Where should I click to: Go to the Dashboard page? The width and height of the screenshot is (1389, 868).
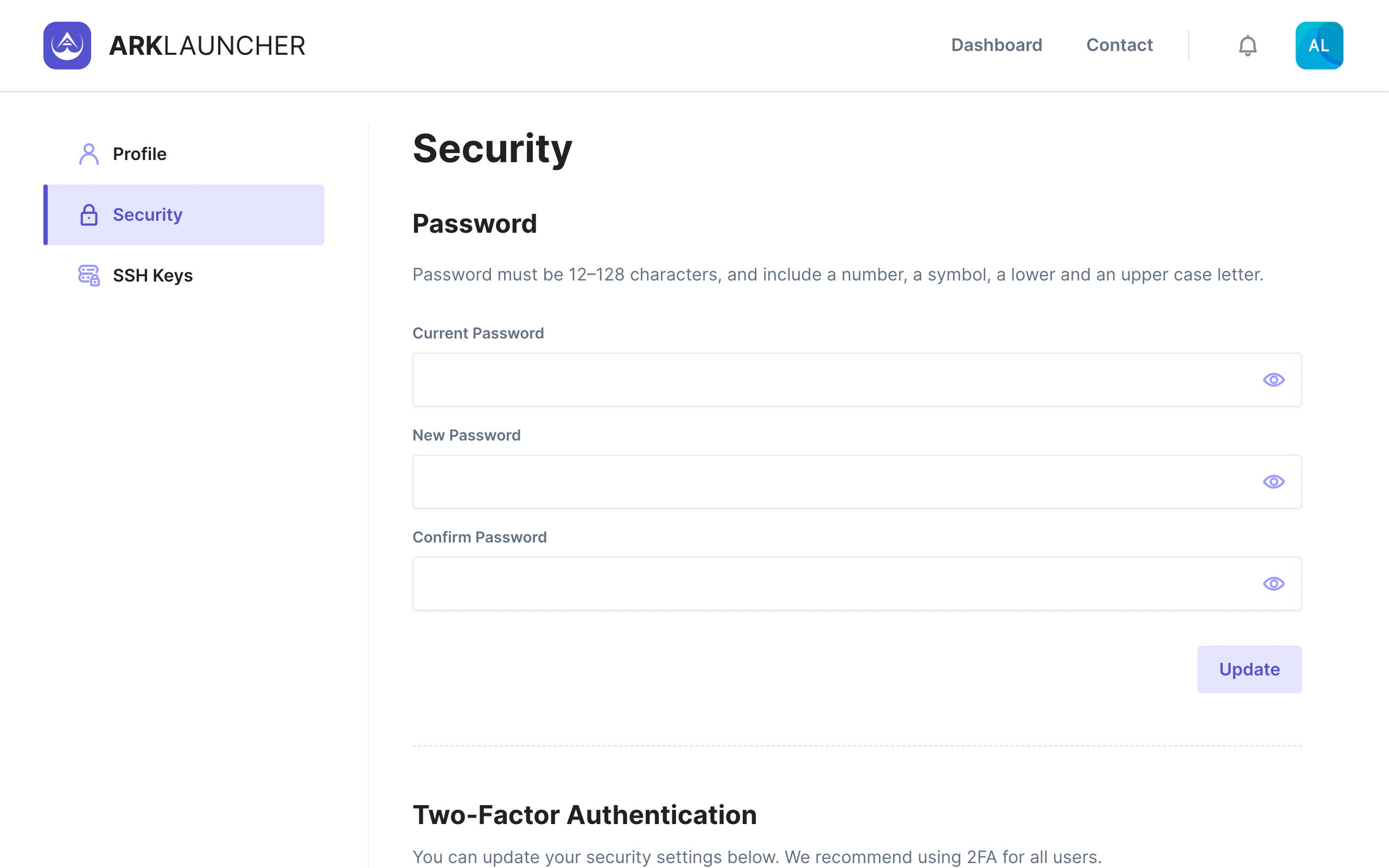(996, 46)
